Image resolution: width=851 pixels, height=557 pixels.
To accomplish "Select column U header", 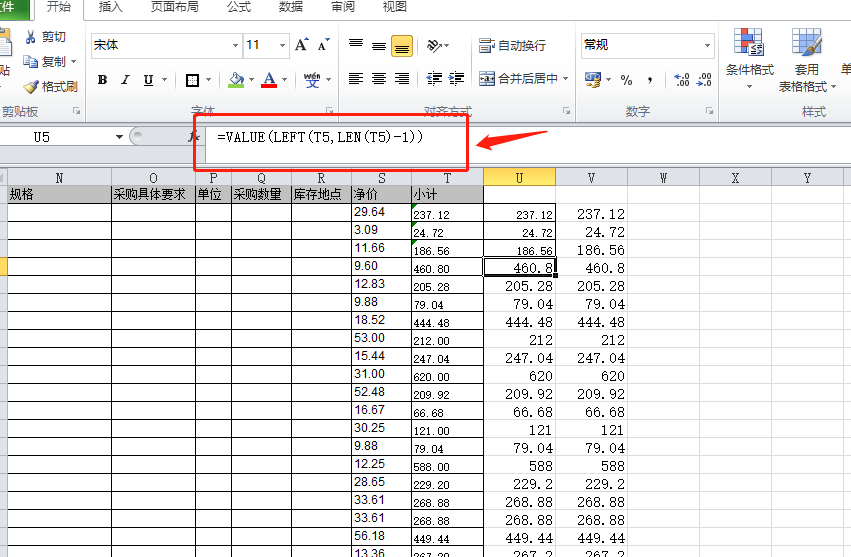I will 519,178.
